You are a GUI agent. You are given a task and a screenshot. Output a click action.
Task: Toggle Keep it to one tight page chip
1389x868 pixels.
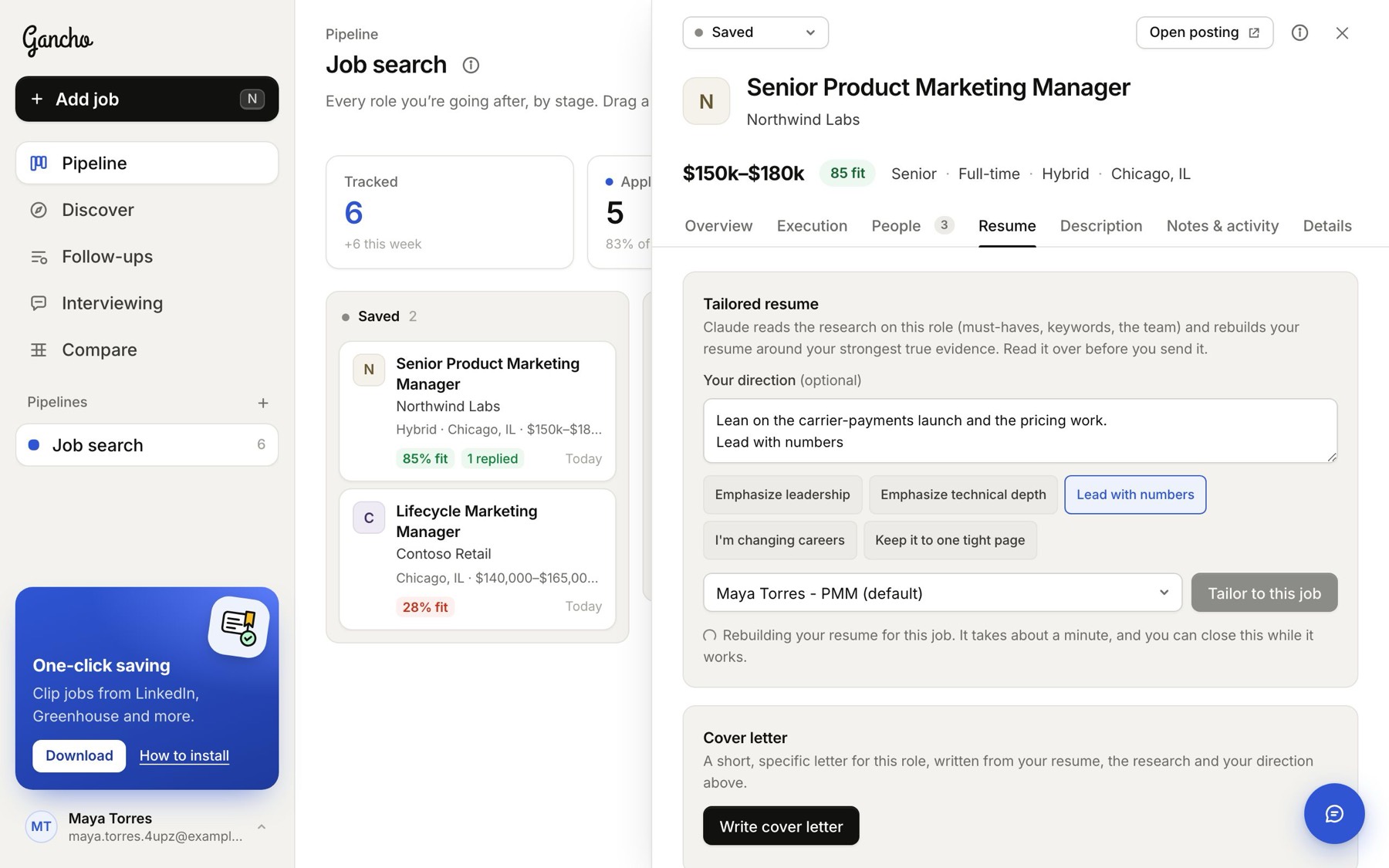click(x=950, y=540)
